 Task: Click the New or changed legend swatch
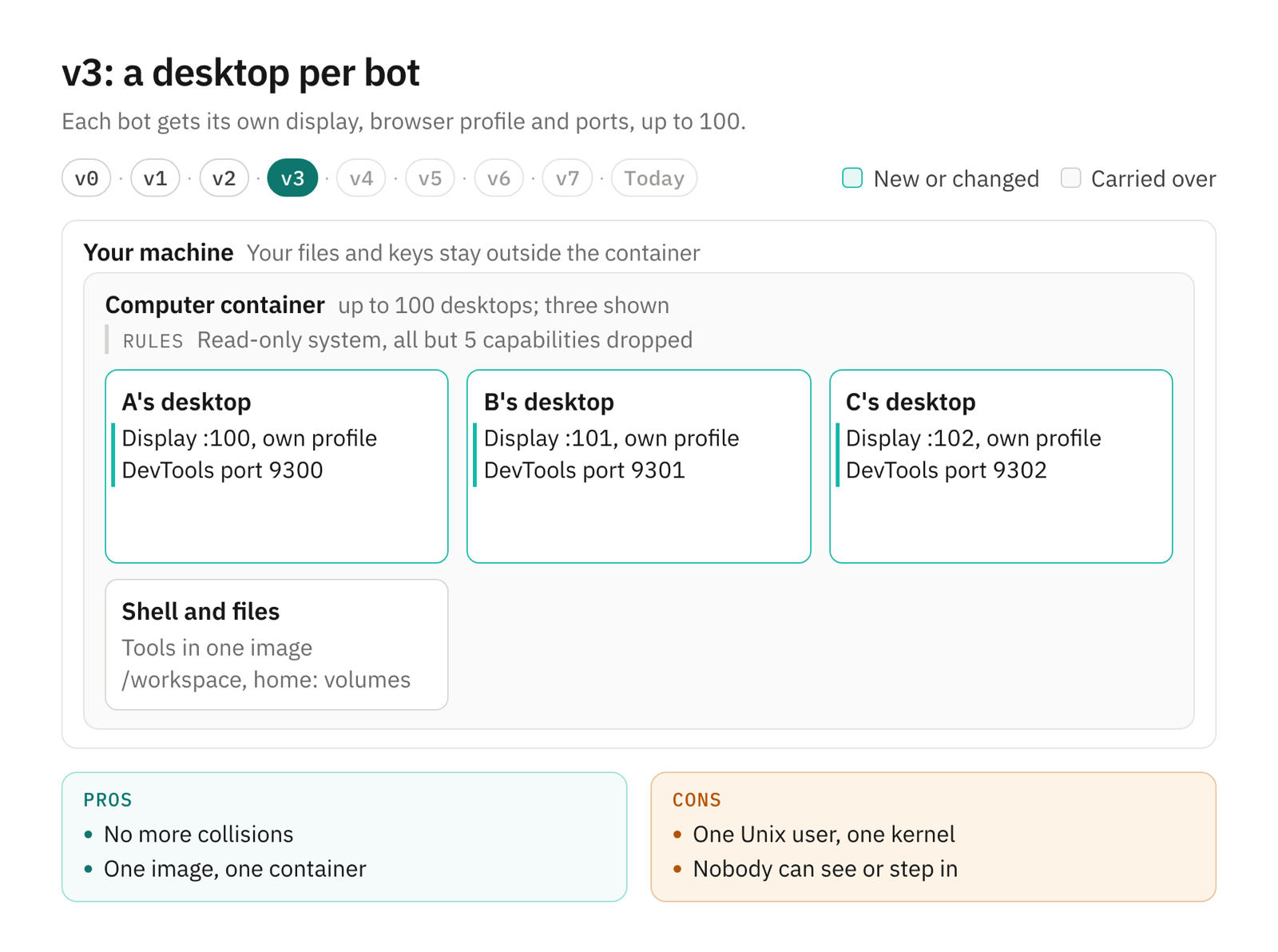pos(852,178)
